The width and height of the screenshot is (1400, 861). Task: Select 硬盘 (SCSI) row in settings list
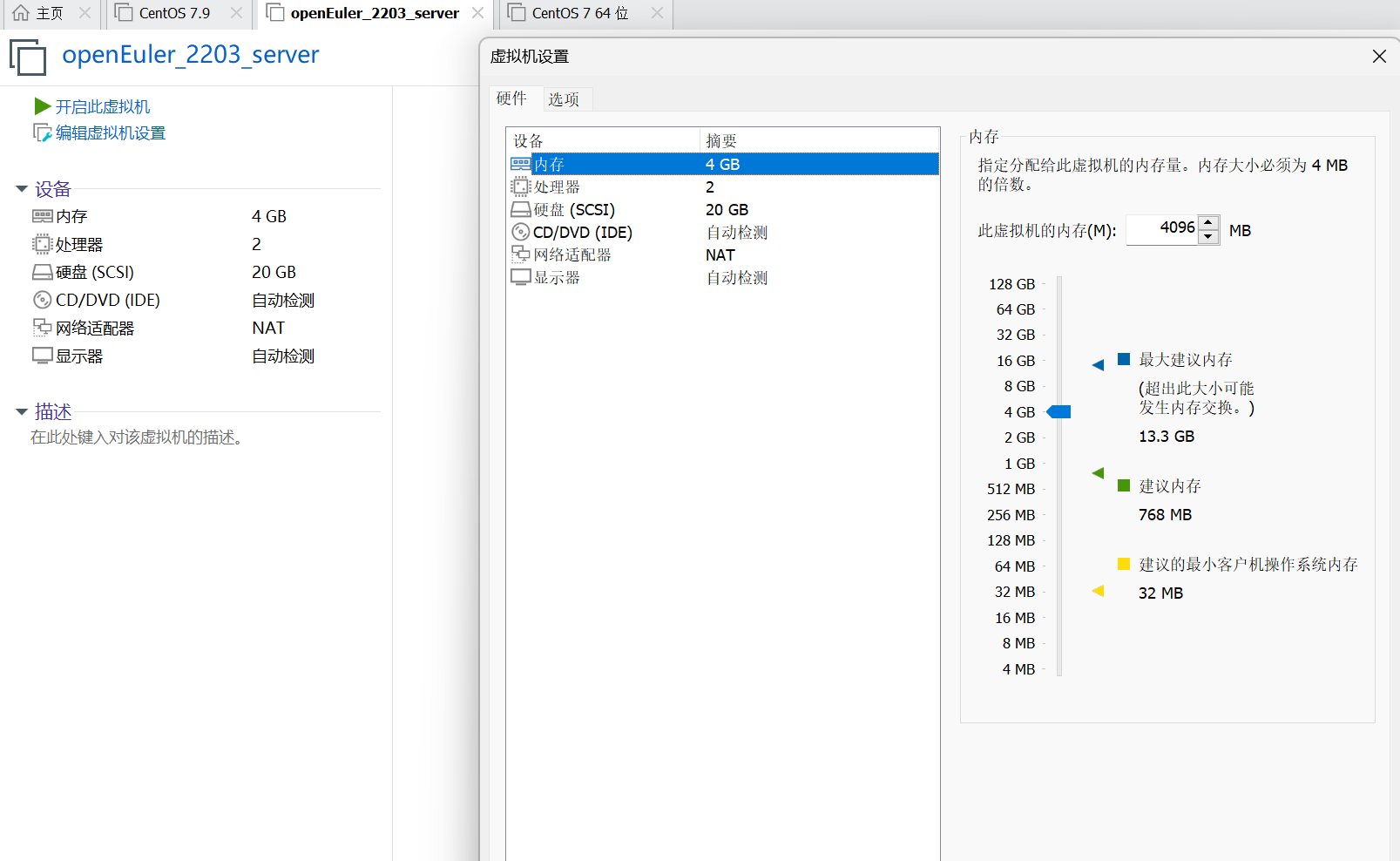[724, 209]
